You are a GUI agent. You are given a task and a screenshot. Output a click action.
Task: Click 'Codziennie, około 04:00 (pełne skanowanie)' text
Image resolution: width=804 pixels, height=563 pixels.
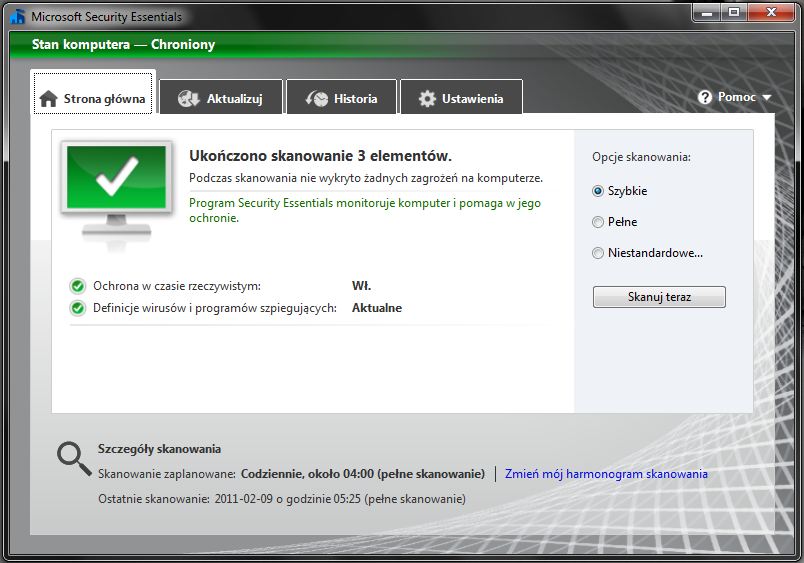(x=363, y=474)
